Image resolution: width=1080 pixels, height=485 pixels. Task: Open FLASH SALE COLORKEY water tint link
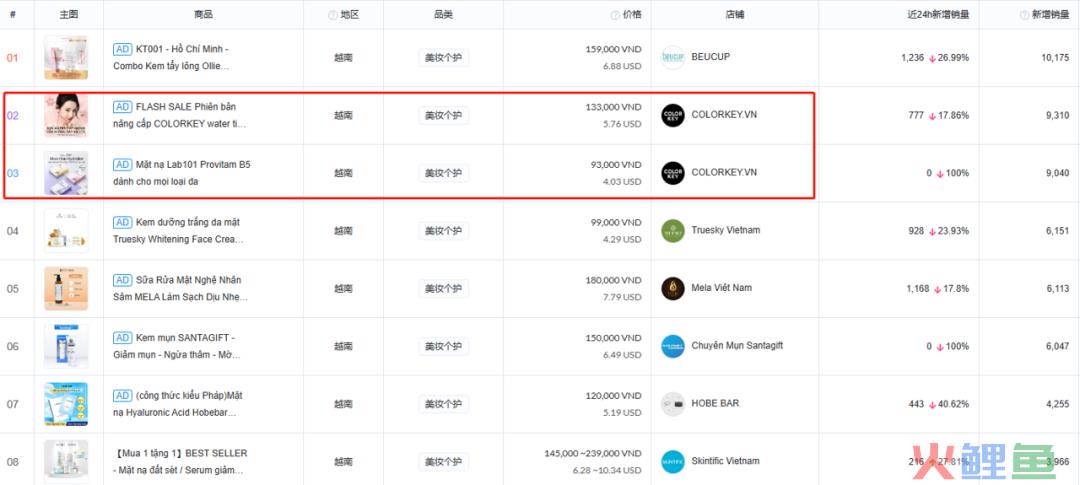180,116
